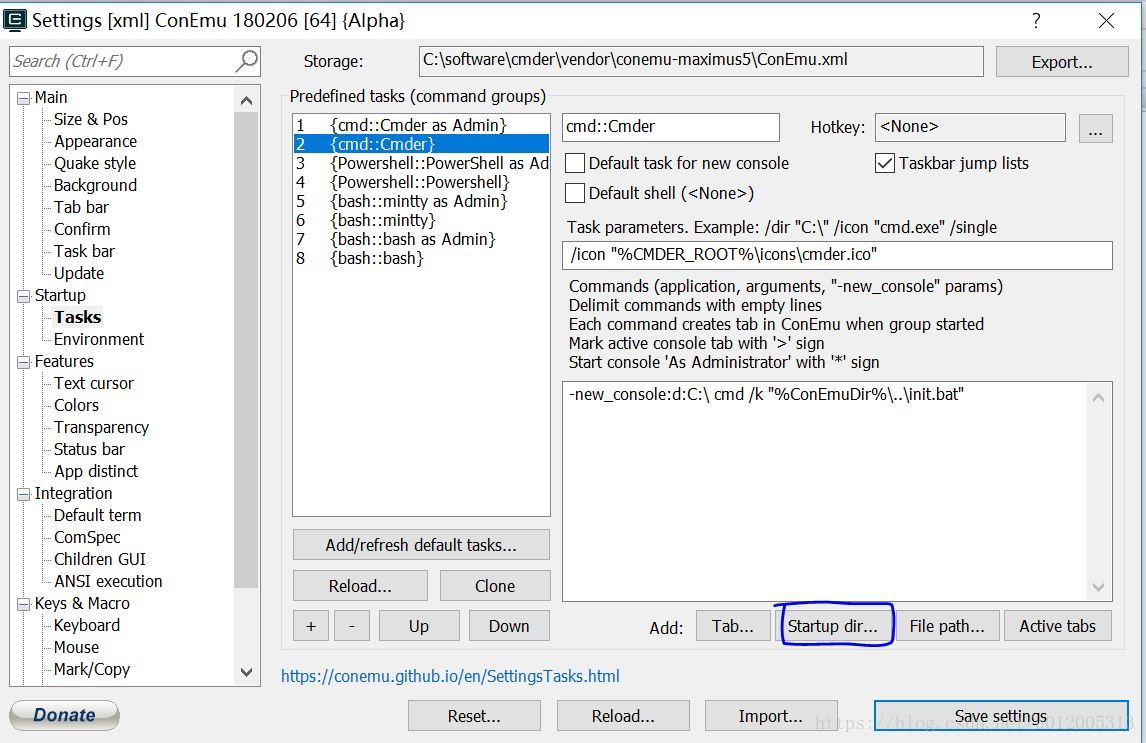Focus the Search (Ctrl+F) field
Image resolution: width=1146 pixels, height=743 pixels.
123,61
